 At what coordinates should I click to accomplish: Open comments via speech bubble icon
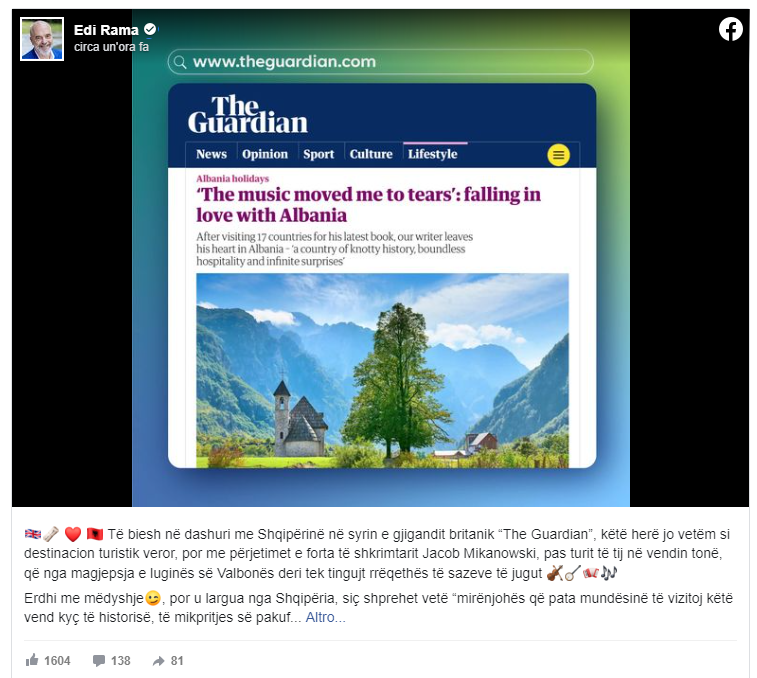(99, 660)
